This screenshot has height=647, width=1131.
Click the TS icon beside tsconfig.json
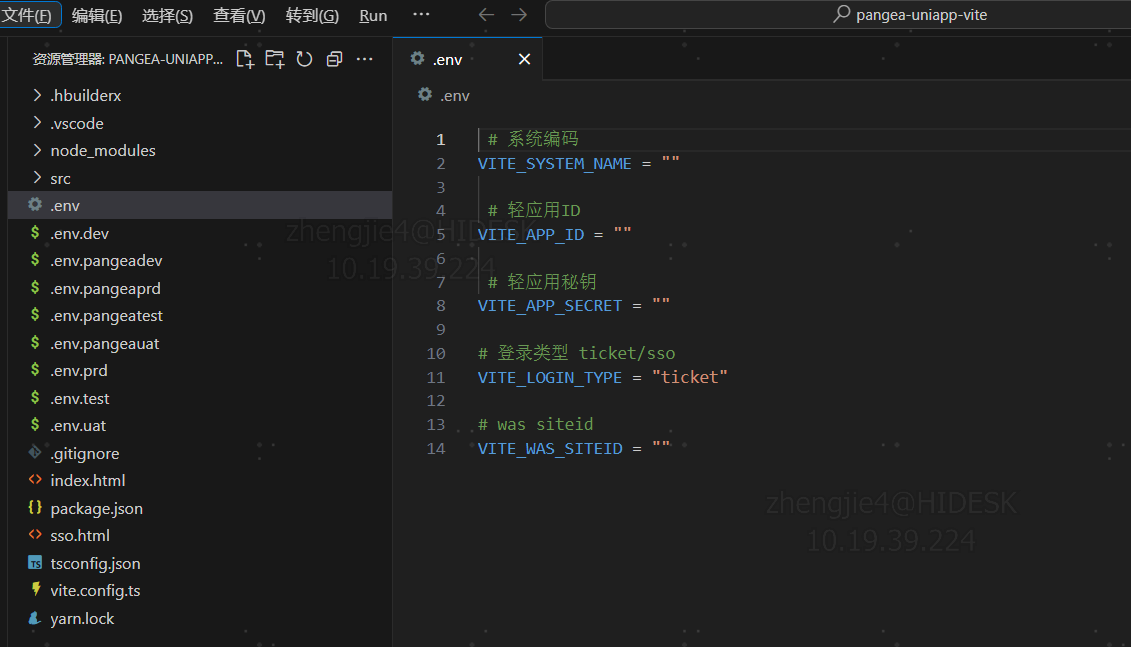pos(35,563)
